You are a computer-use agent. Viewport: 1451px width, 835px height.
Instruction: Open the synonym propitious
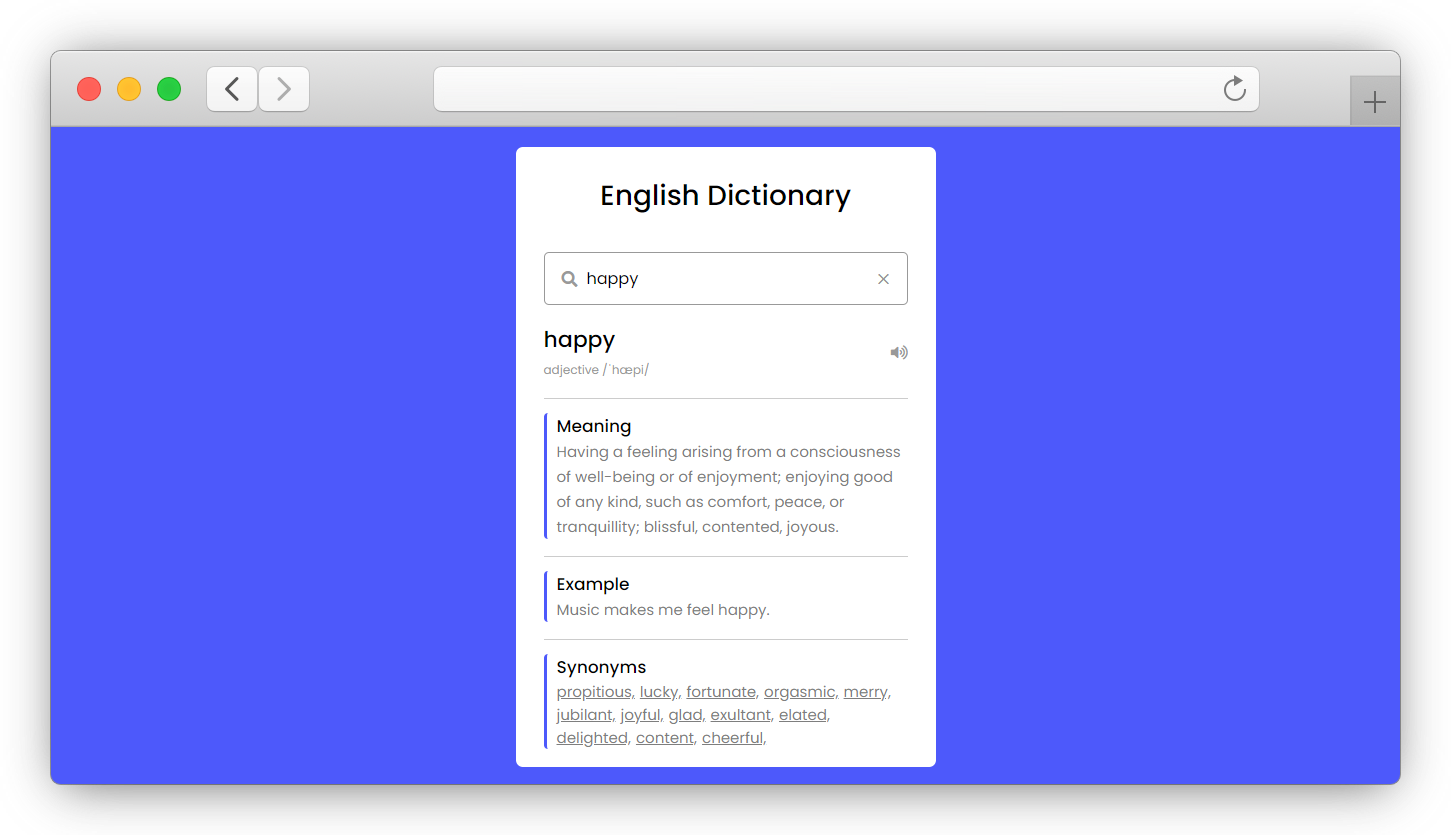(x=593, y=691)
